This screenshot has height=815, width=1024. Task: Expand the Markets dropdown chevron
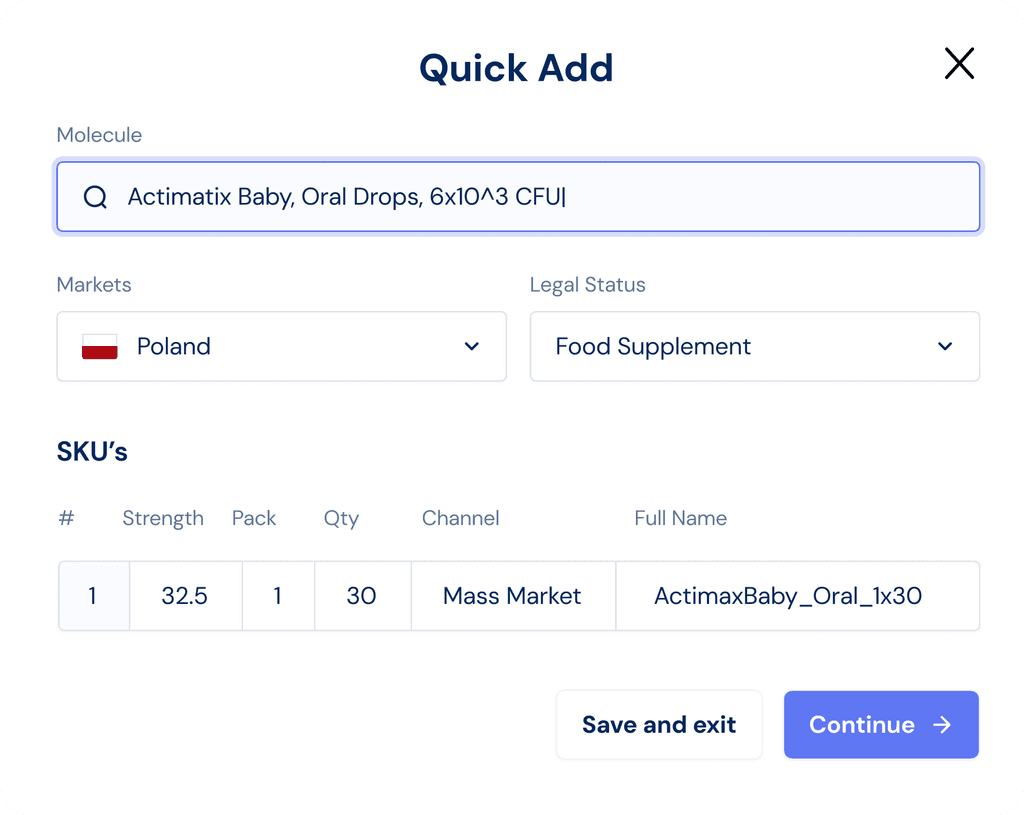[x=472, y=347]
